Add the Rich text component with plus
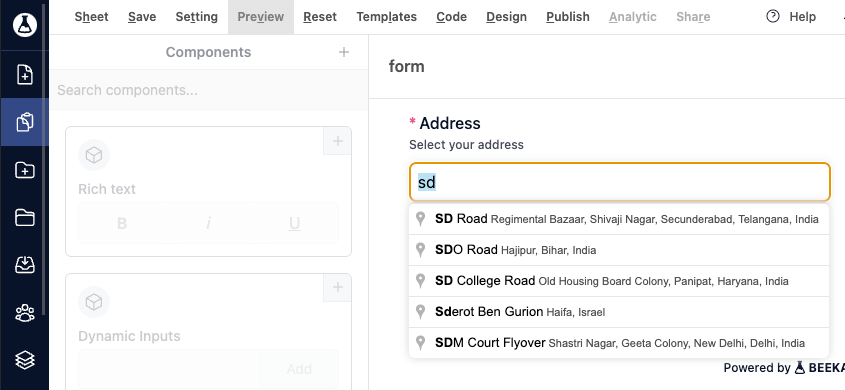845x390 pixels. click(x=337, y=141)
